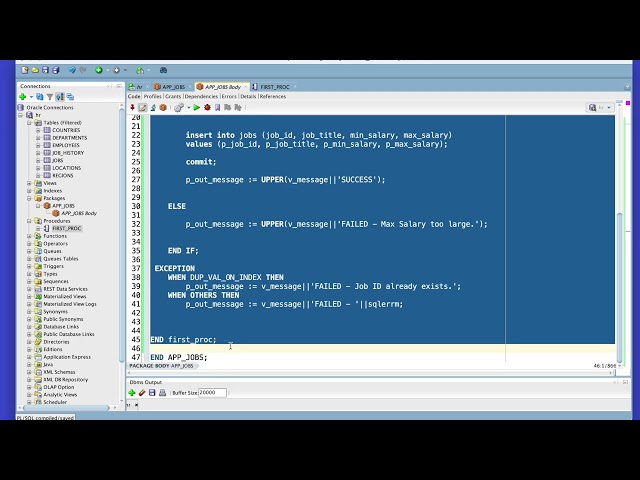Screen dimensions: 640x480
Task: Open the Errors sub-tab
Action: (229, 96)
